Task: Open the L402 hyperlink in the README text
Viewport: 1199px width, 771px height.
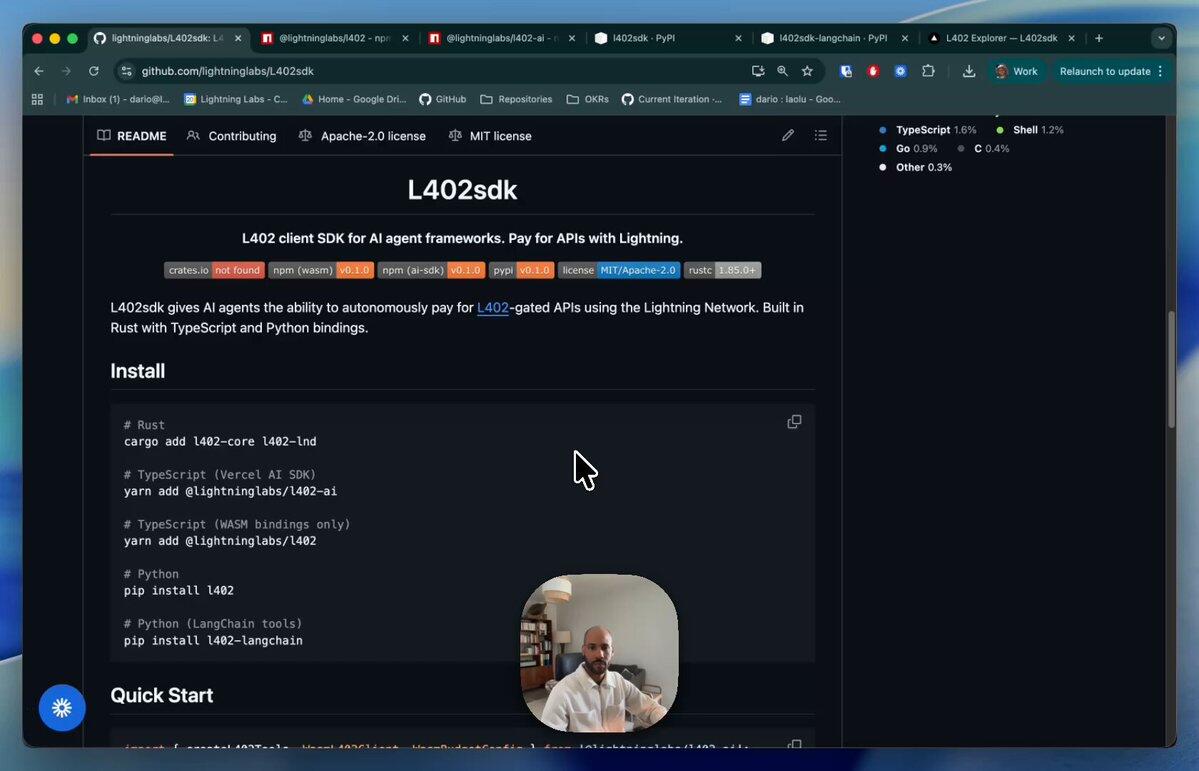Action: (492, 307)
